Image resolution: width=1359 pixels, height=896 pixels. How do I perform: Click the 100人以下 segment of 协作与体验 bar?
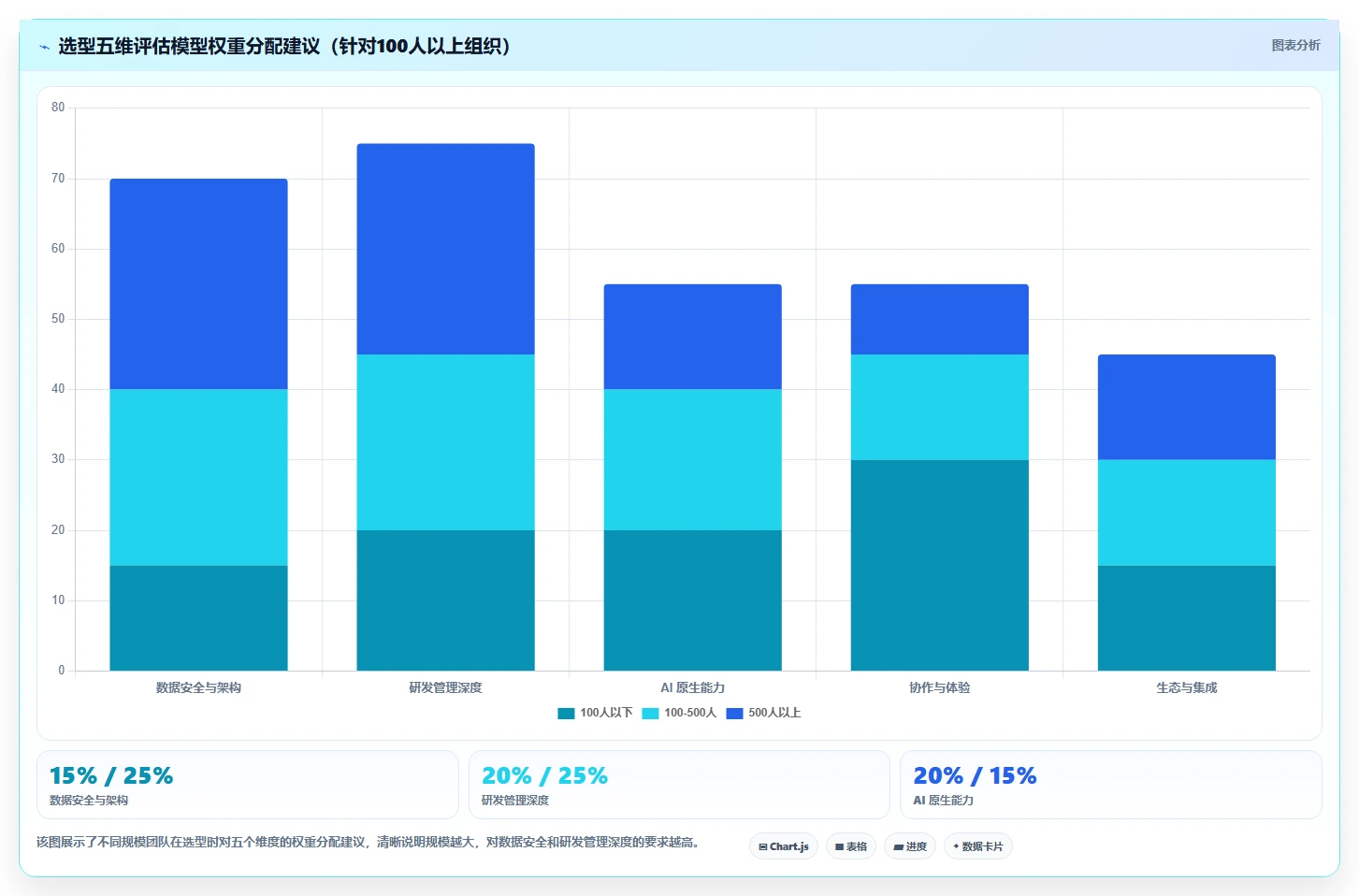[x=939, y=565]
